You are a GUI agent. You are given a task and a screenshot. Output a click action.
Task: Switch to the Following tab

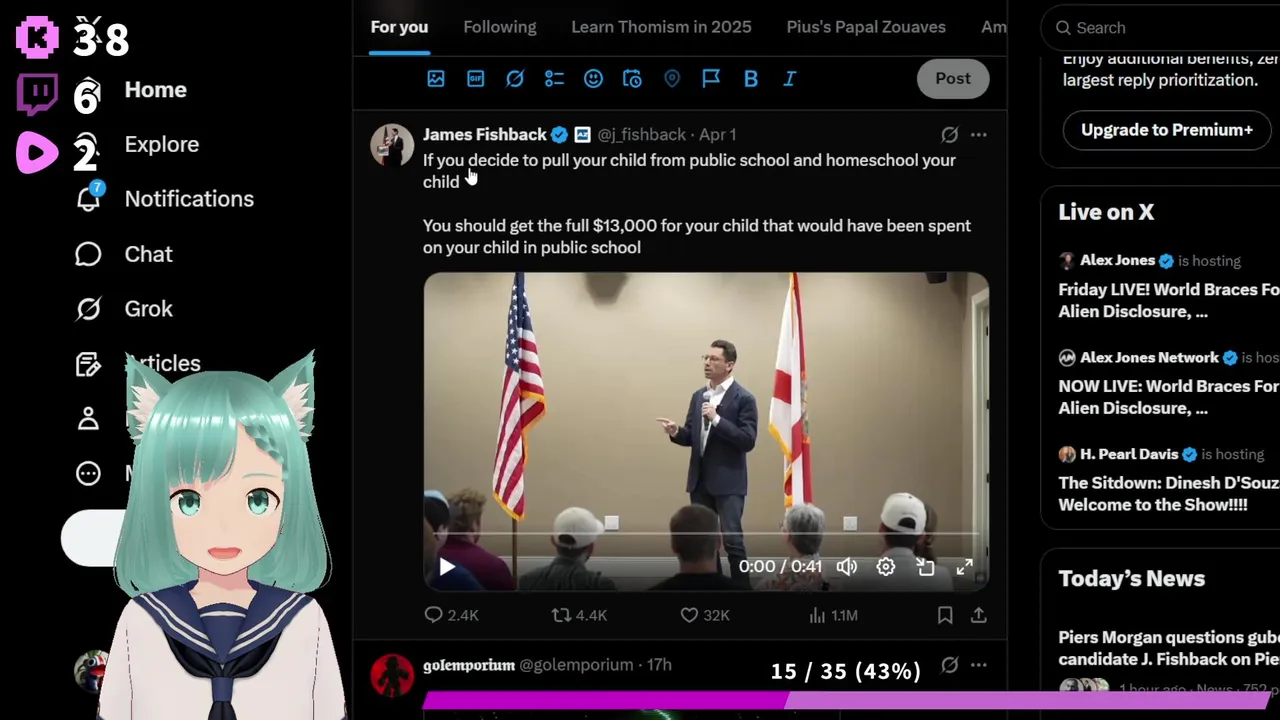(500, 27)
